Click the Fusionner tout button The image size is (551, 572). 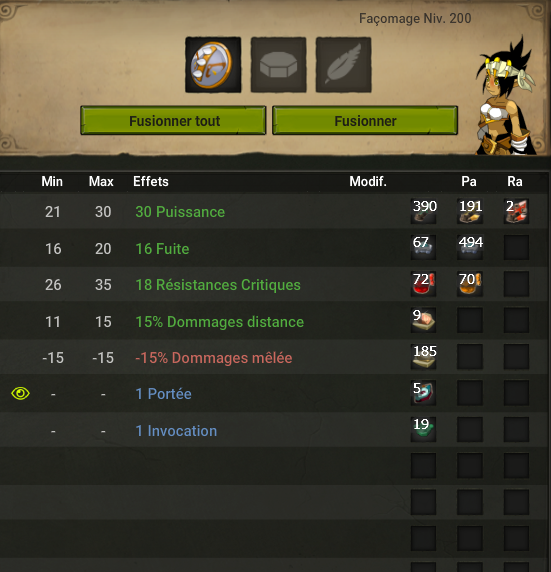click(x=173, y=120)
